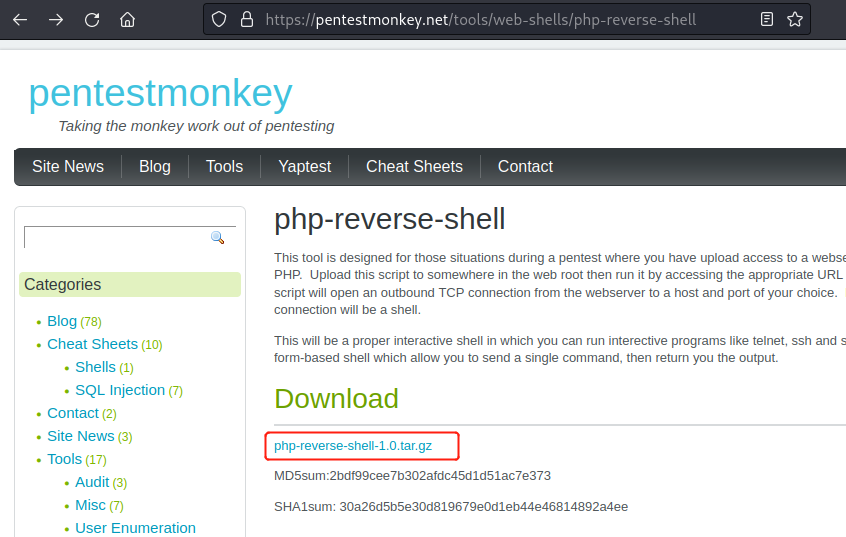Click the padlock site security icon
The image size is (846, 537).
coord(246,19)
